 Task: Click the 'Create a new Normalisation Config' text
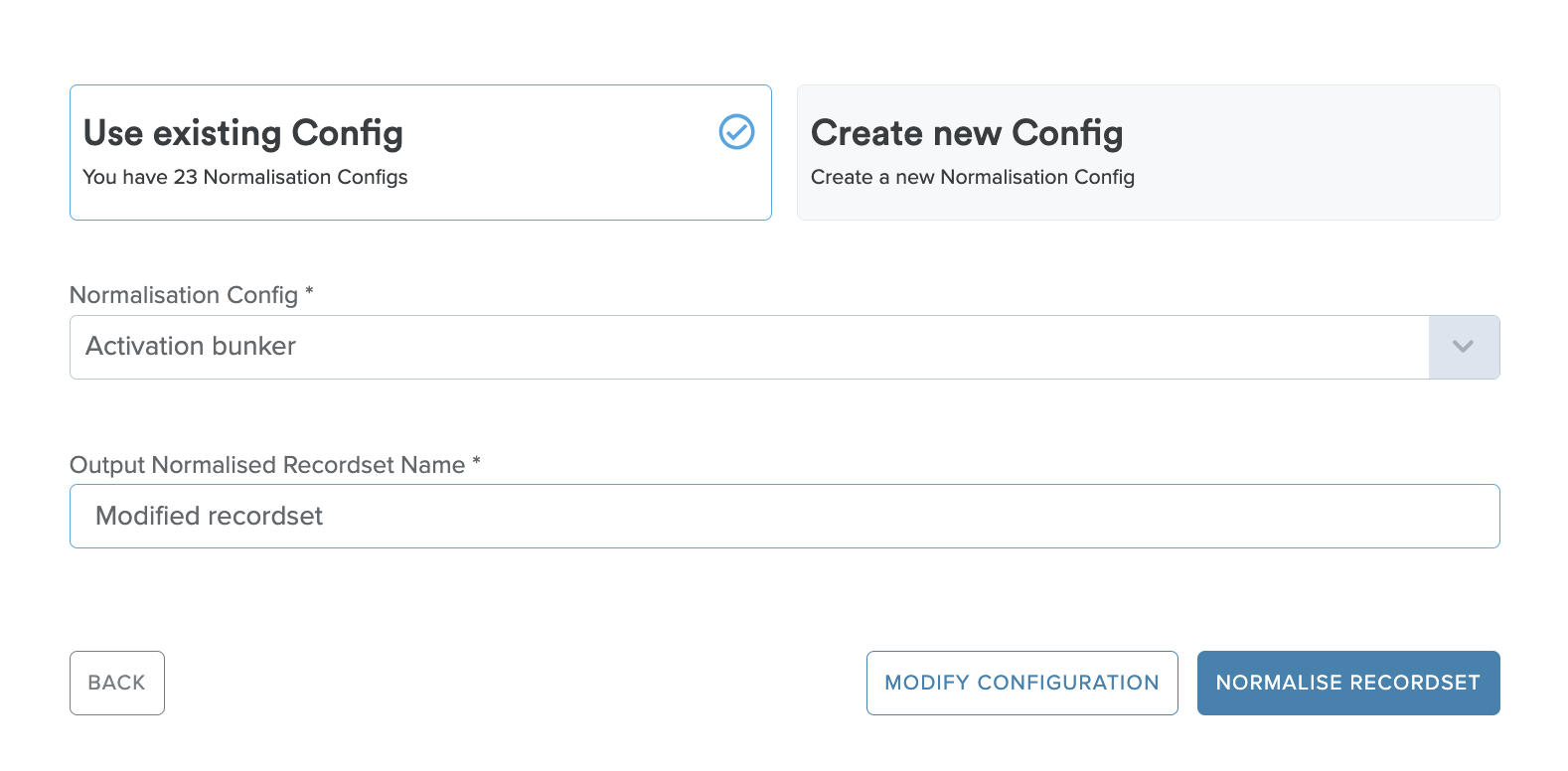[x=973, y=177]
